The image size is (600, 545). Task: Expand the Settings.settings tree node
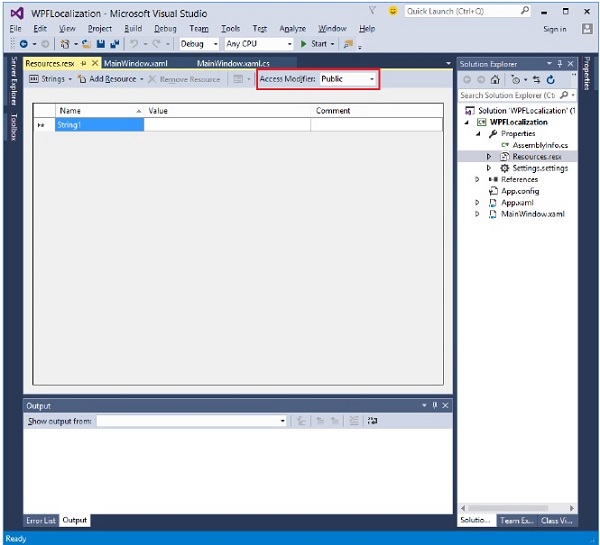click(489, 168)
